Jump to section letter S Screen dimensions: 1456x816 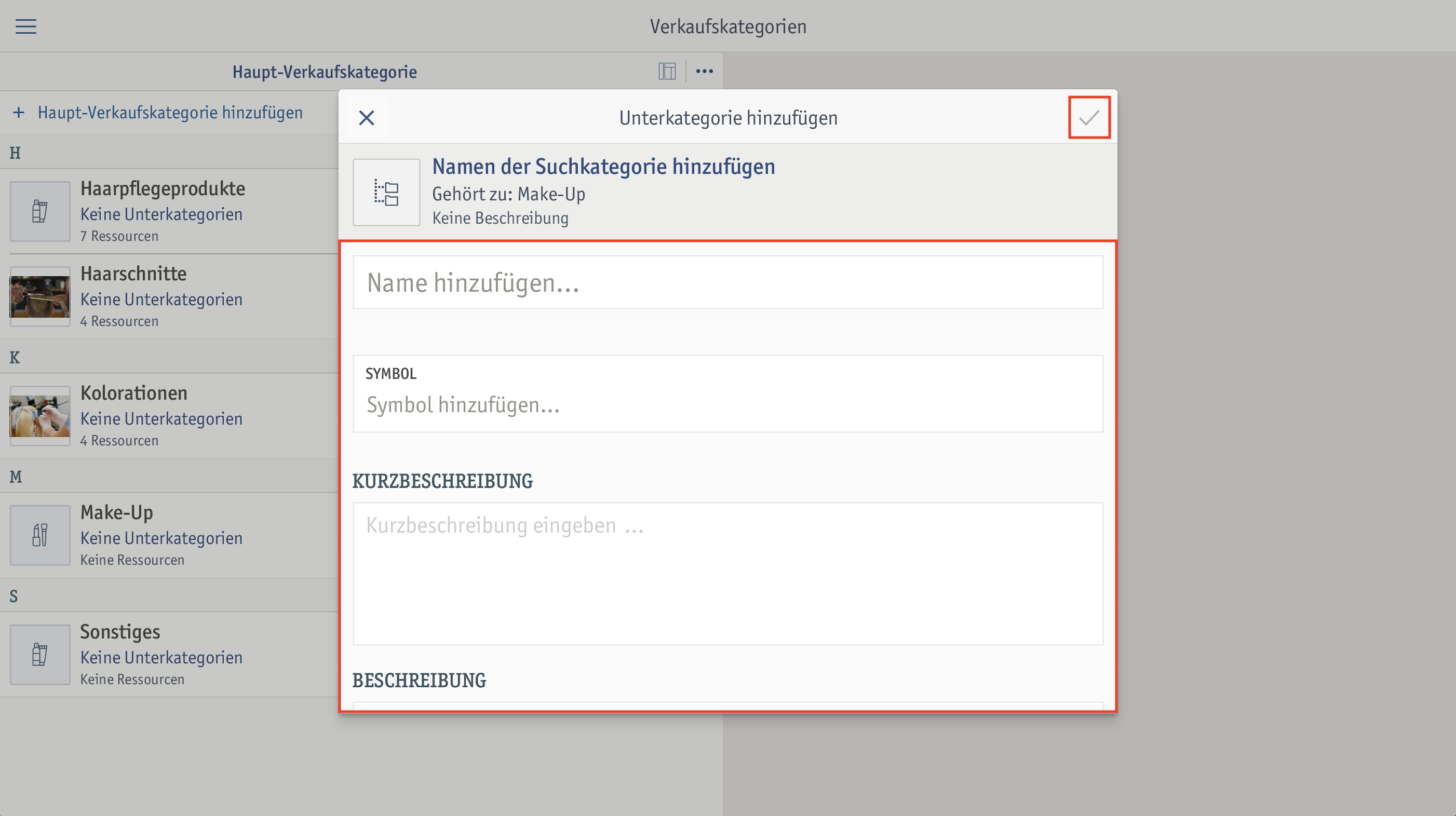[x=14, y=596]
